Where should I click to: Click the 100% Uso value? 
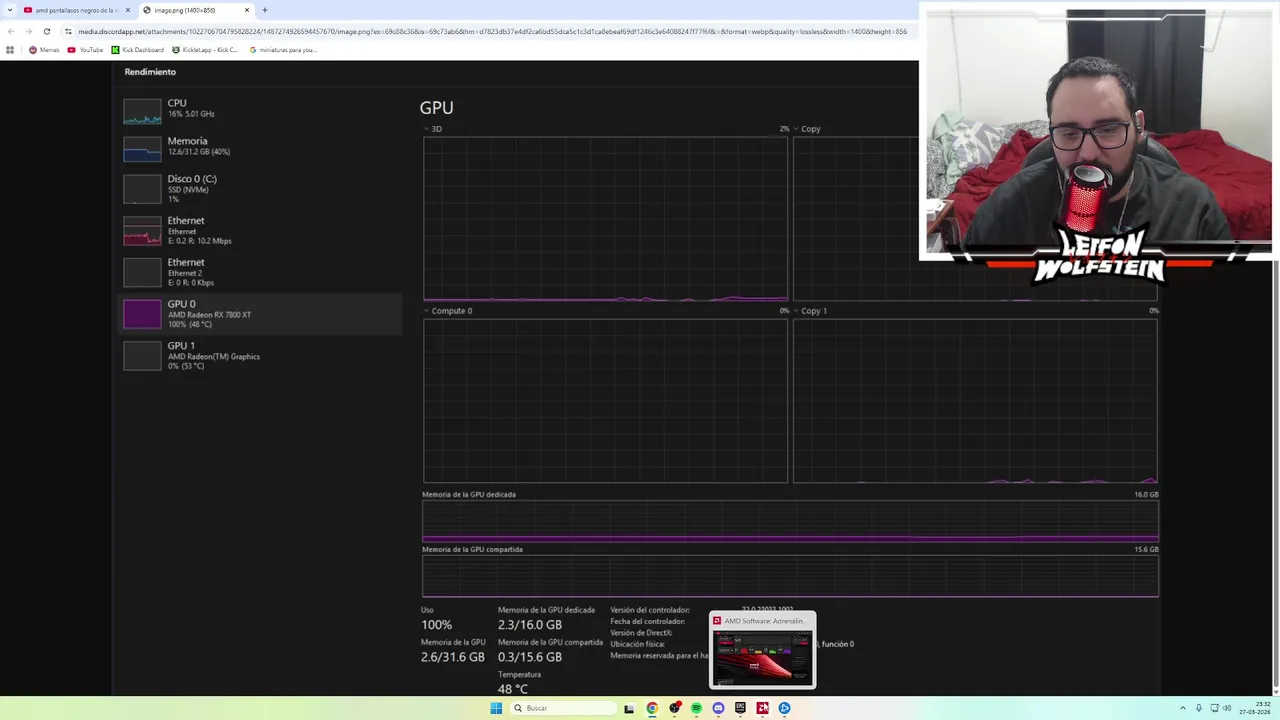pos(436,625)
